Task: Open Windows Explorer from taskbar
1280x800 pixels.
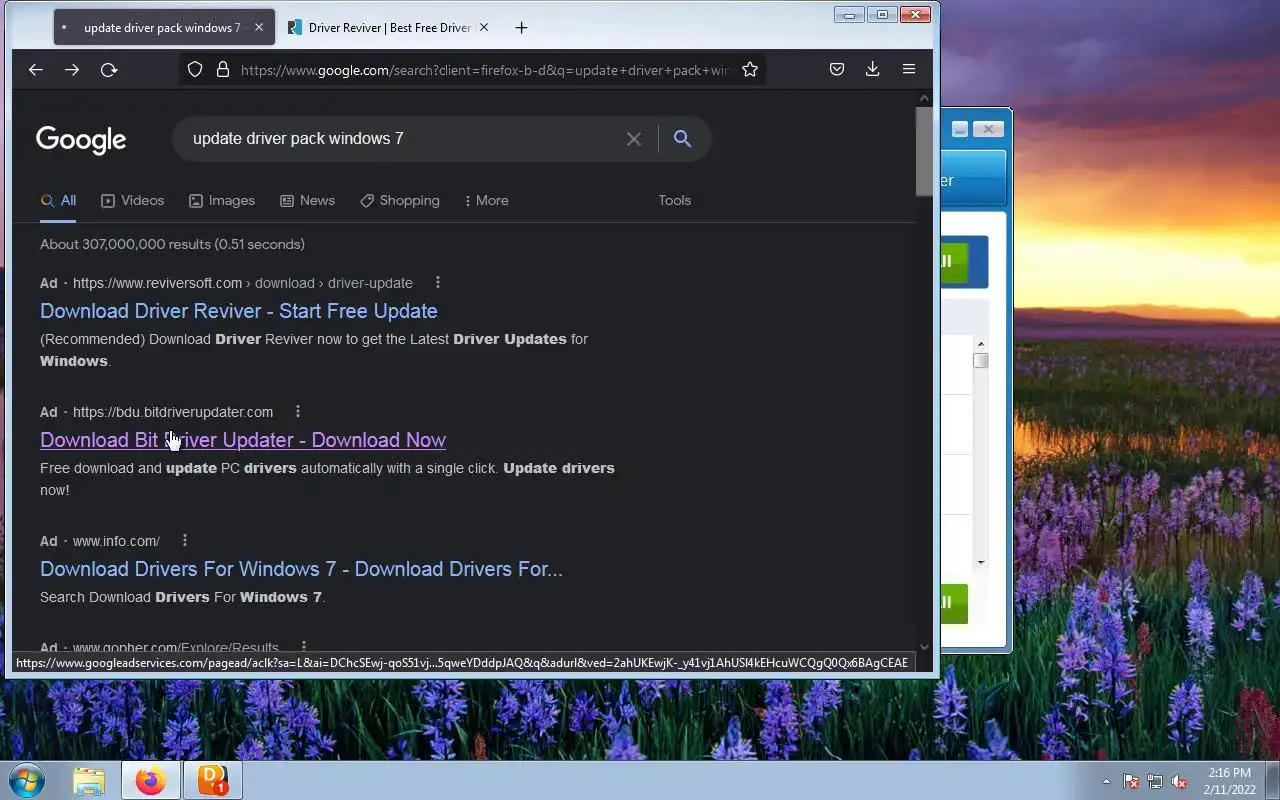Action: click(x=89, y=780)
